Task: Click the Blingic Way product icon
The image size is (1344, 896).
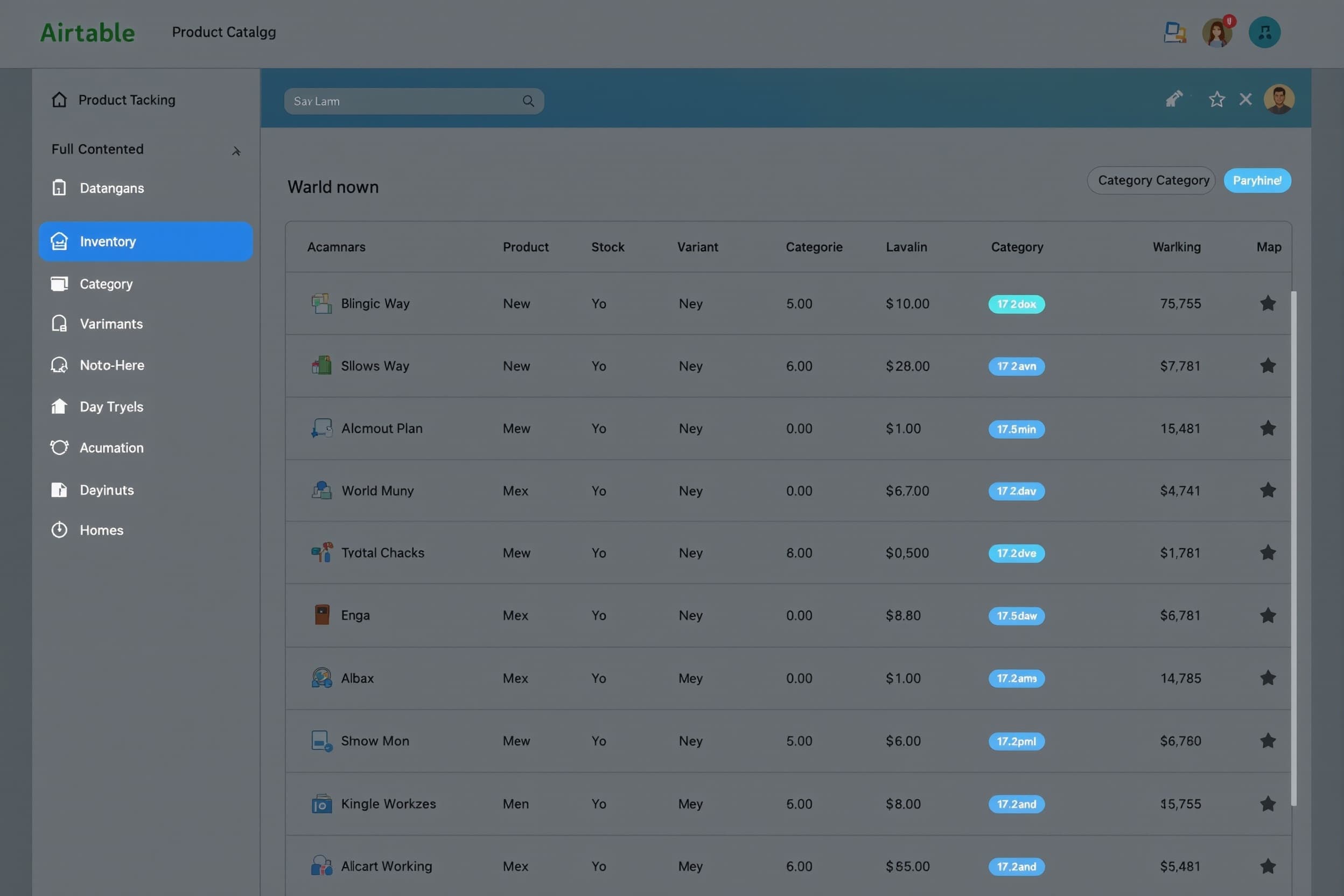Action: pyautogui.click(x=321, y=304)
